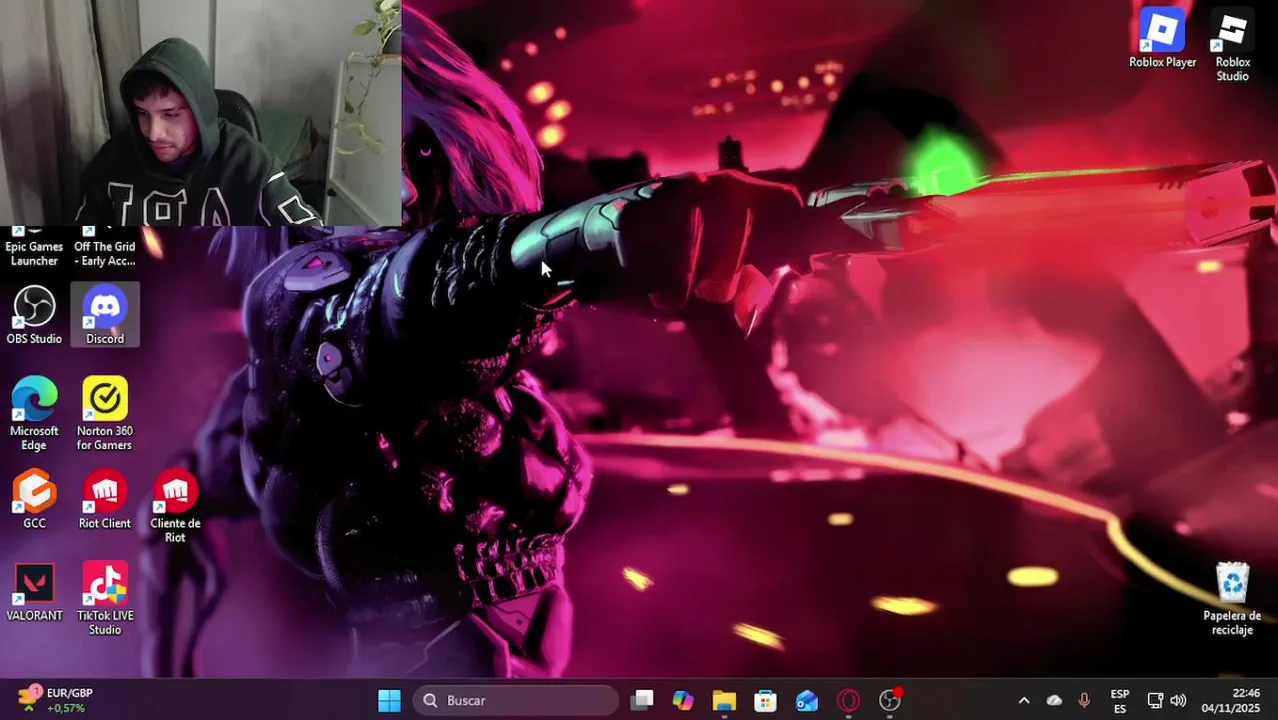Select the VALORANT desktop icon
The width and height of the screenshot is (1278, 720).
(34, 592)
